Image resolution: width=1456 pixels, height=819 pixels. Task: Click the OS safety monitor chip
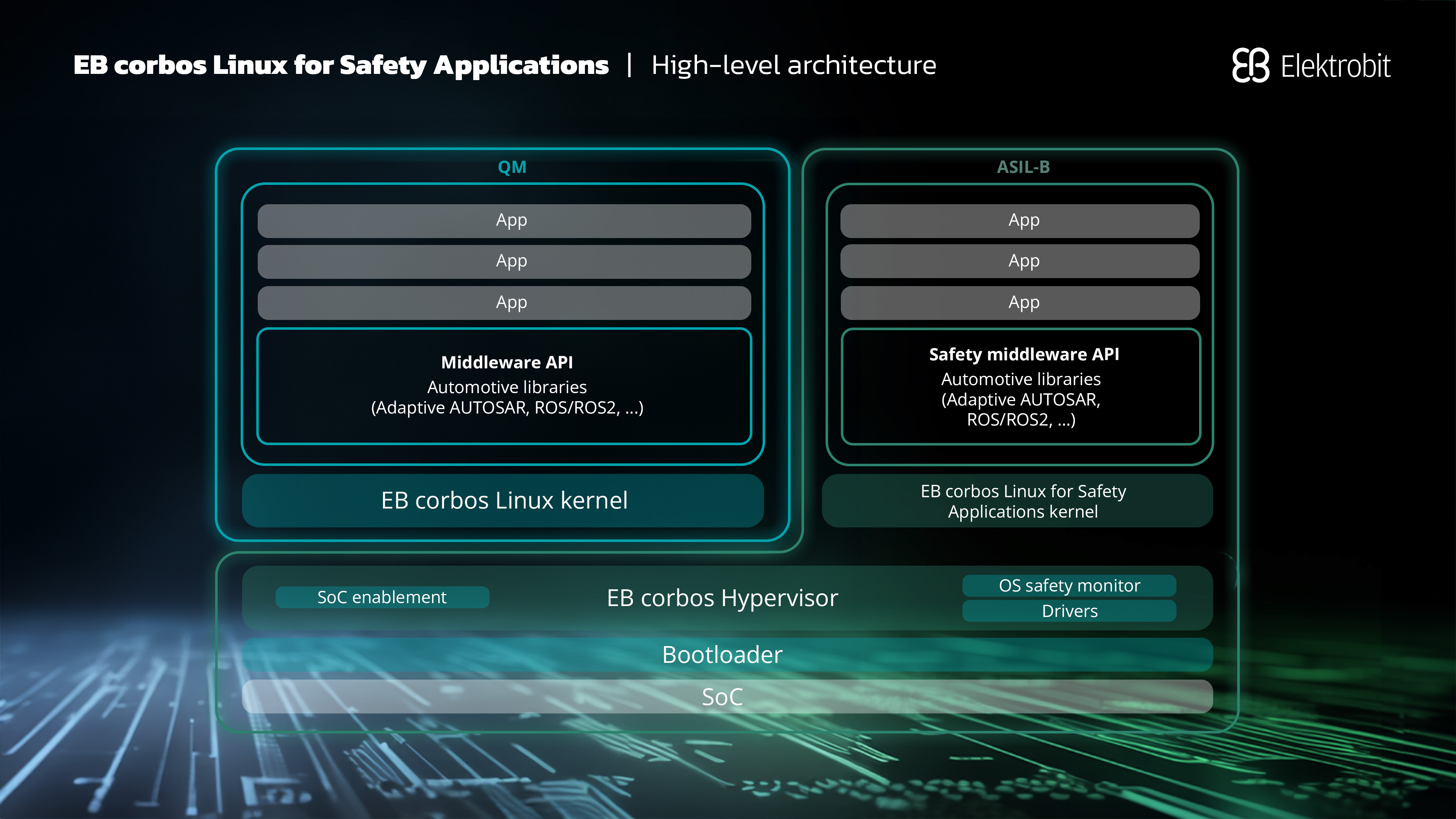[1069, 586]
